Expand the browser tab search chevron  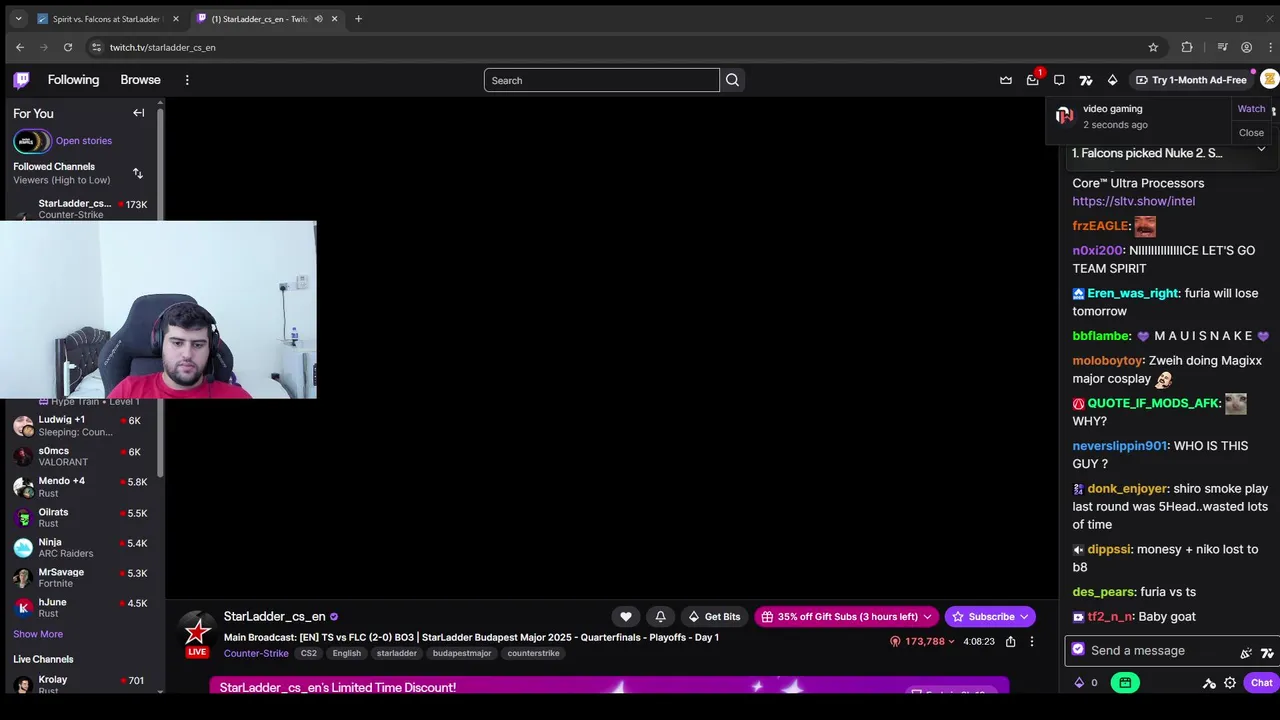click(x=18, y=19)
